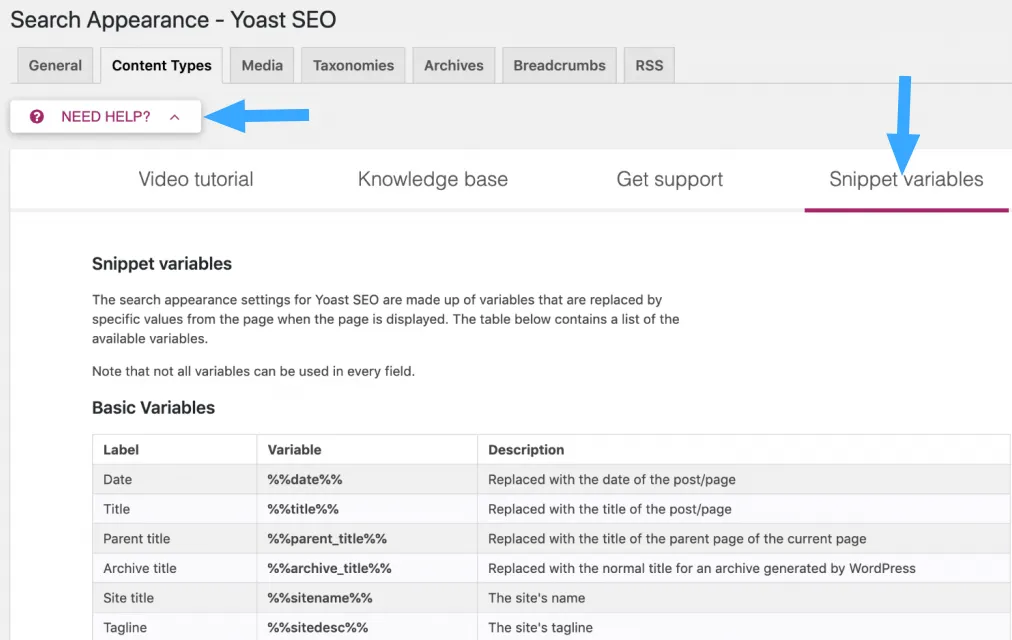Open the Content Types tab
Viewport: 1012px width, 640px height.
click(161, 64)
